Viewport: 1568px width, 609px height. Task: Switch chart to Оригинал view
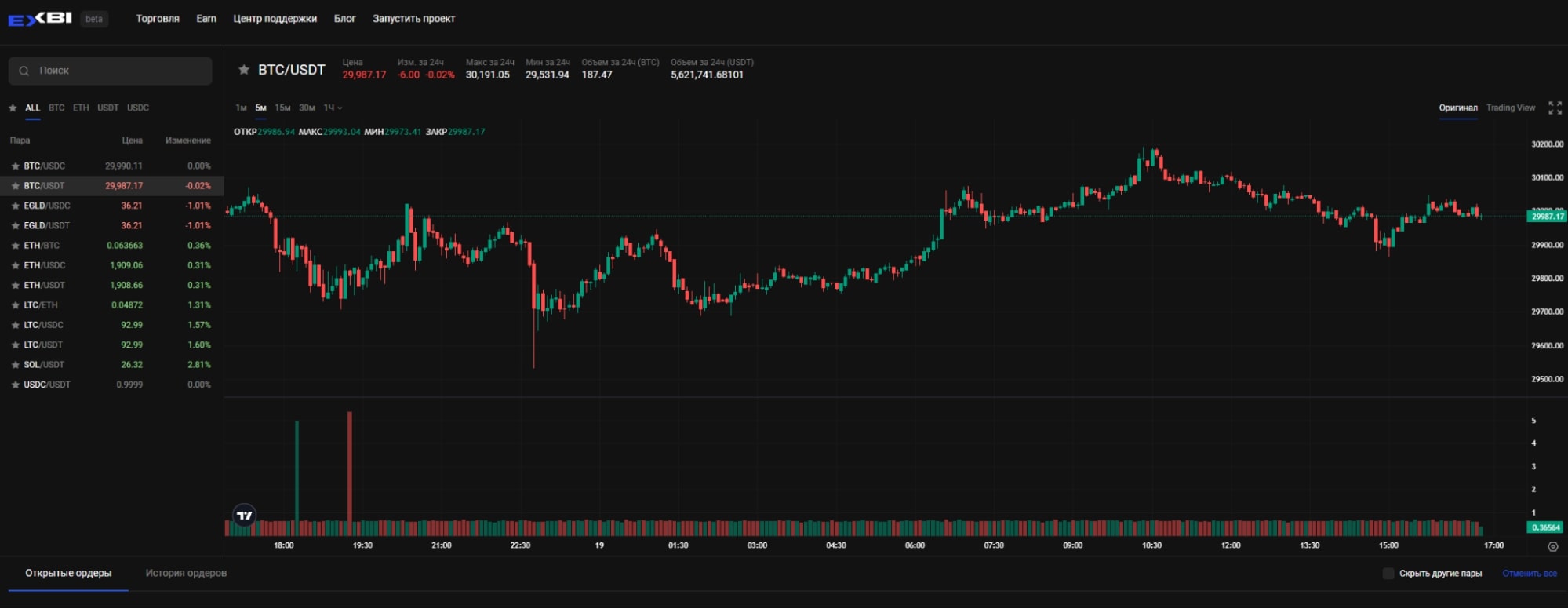click(1458, 108)
